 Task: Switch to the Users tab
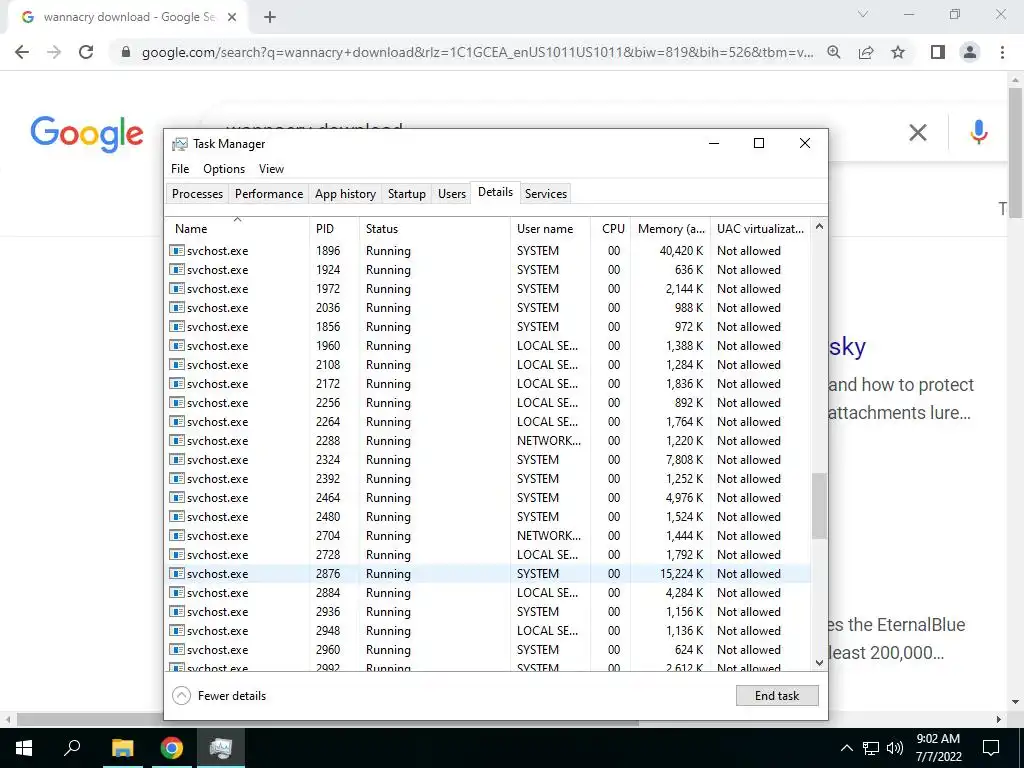(451, 193)
